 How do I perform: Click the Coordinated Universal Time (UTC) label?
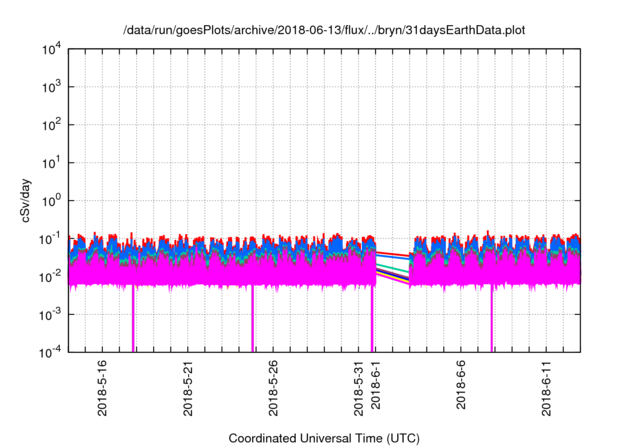pyautogui.click(x=324, y=438)
